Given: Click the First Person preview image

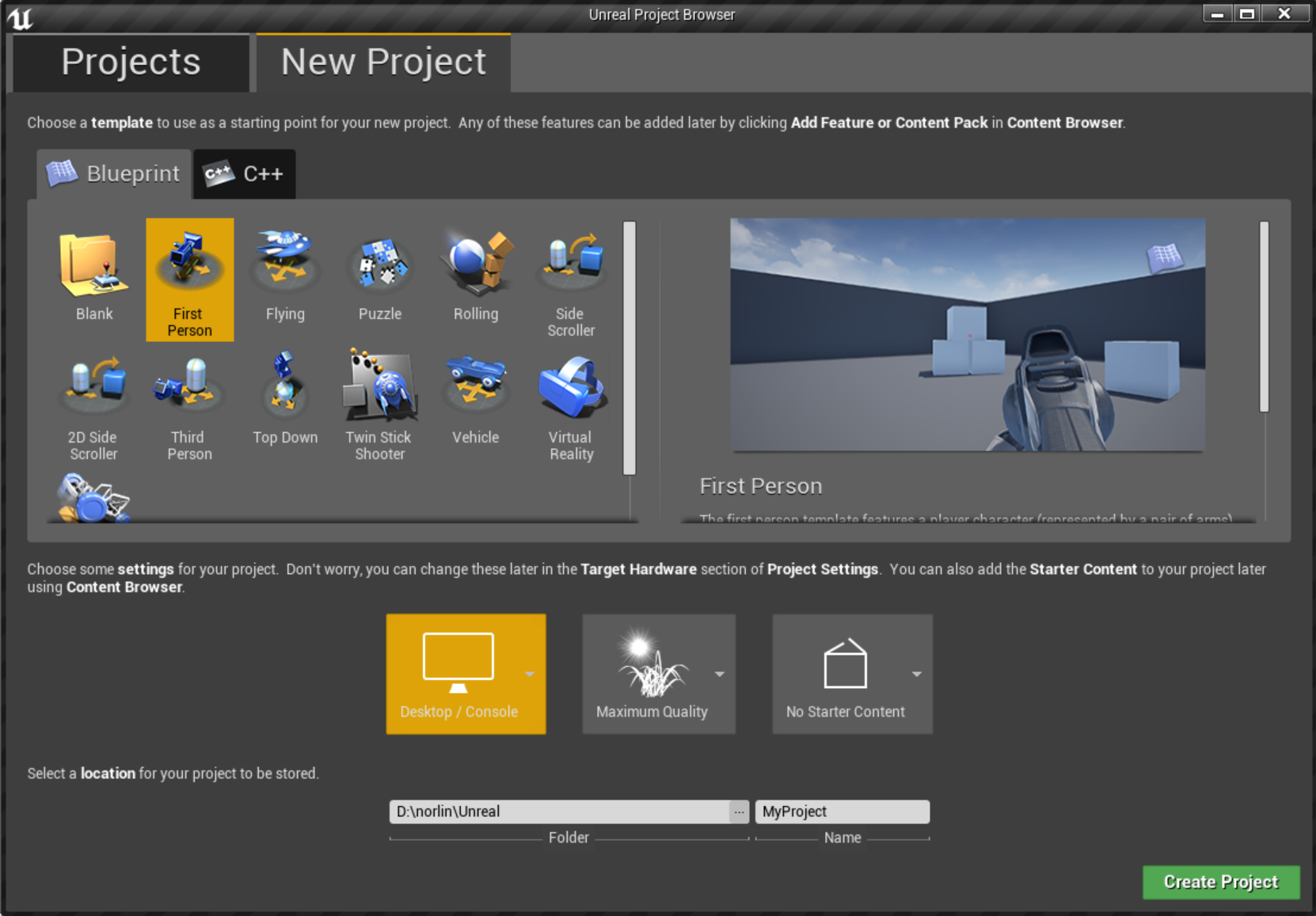Looking at the screenshot, I should pyautogui.click(x=968, y=335).
